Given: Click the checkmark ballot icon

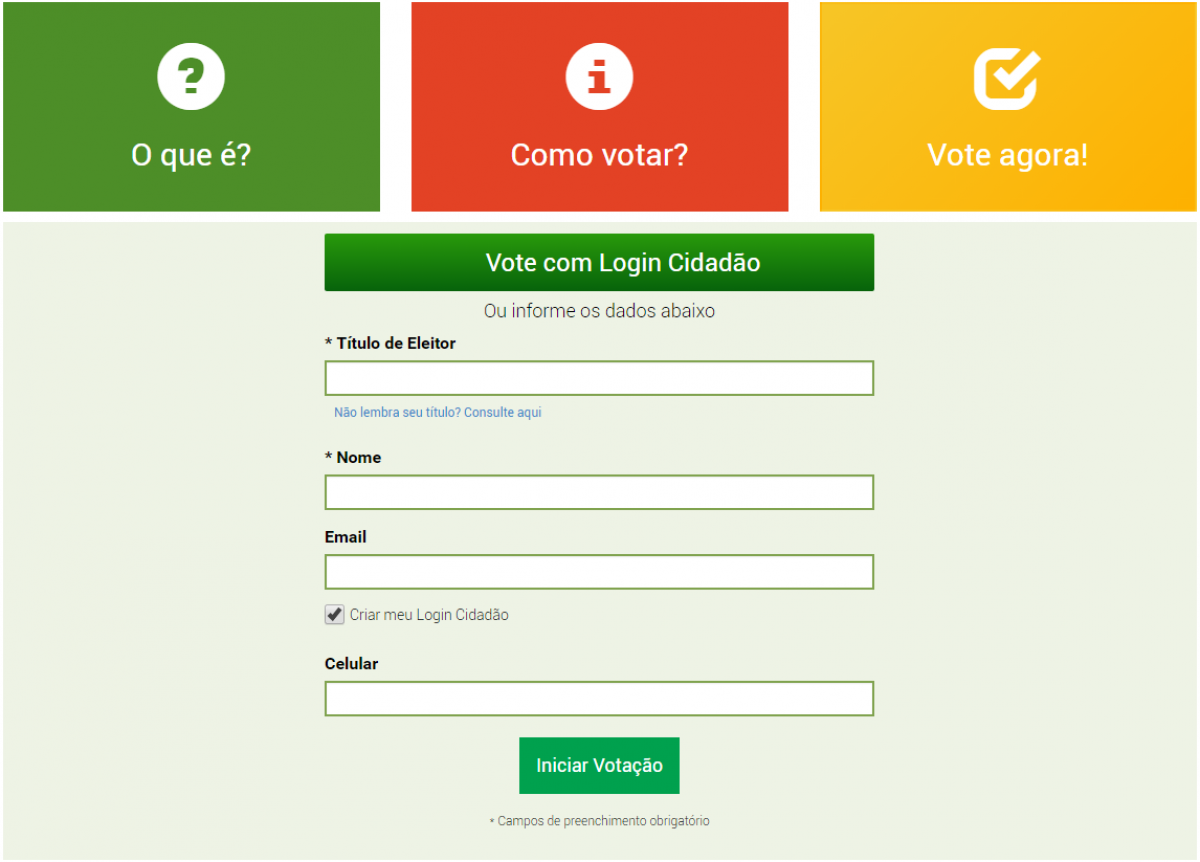Looking at the screenshot, I should [1006, 78].
